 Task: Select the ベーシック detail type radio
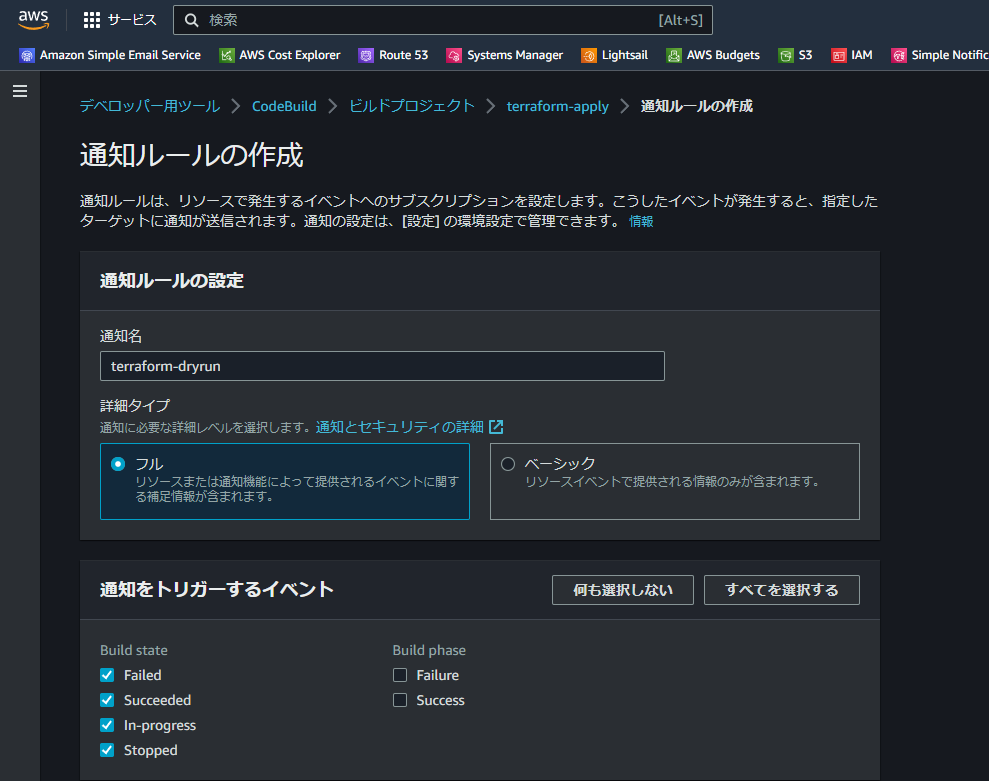pyautogui.click(x=508, y=464)
